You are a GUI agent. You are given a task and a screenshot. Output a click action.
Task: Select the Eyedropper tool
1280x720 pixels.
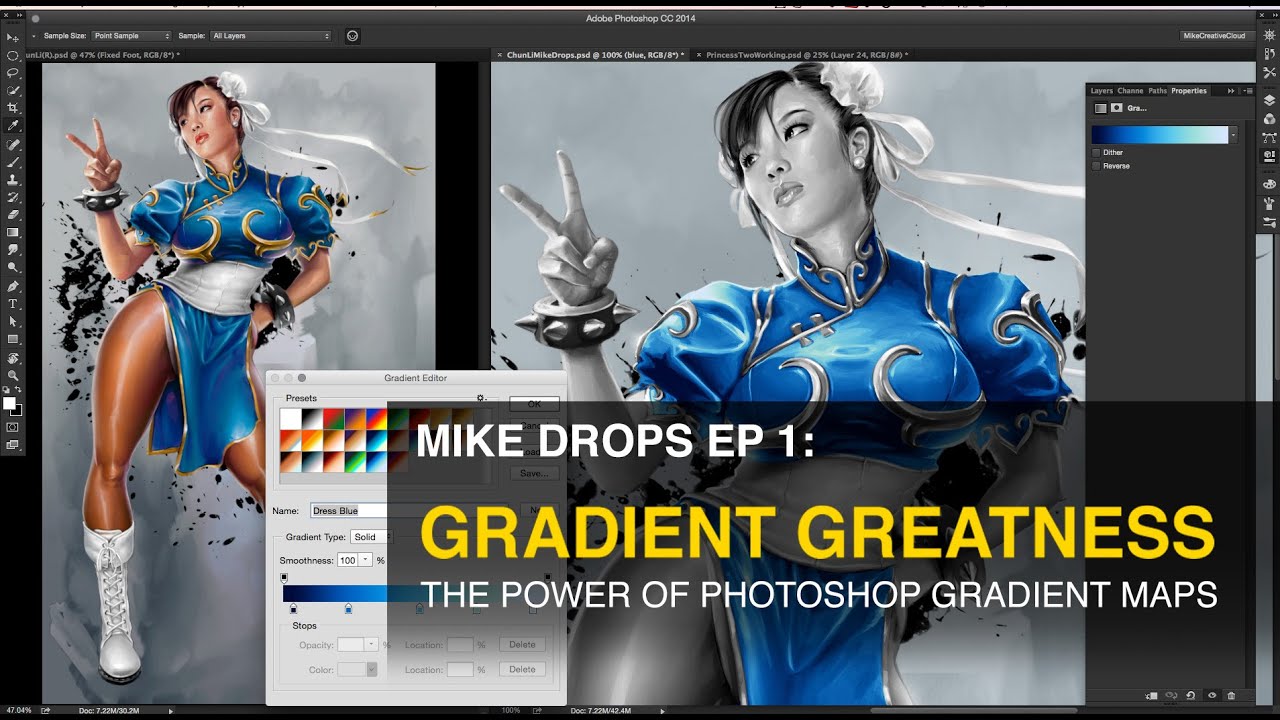(x=13, y=126)
